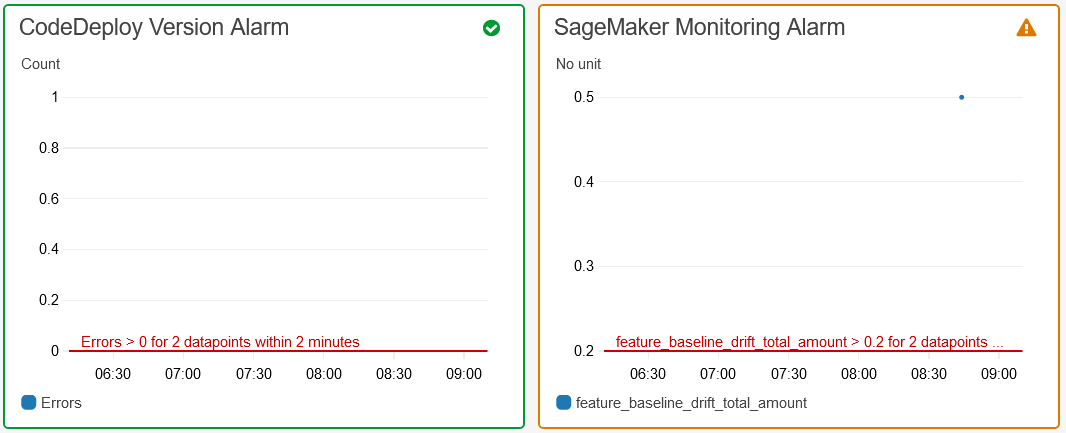
Task: Click the red threshold line in SageMaker chart
Action: tap(812, 351)
